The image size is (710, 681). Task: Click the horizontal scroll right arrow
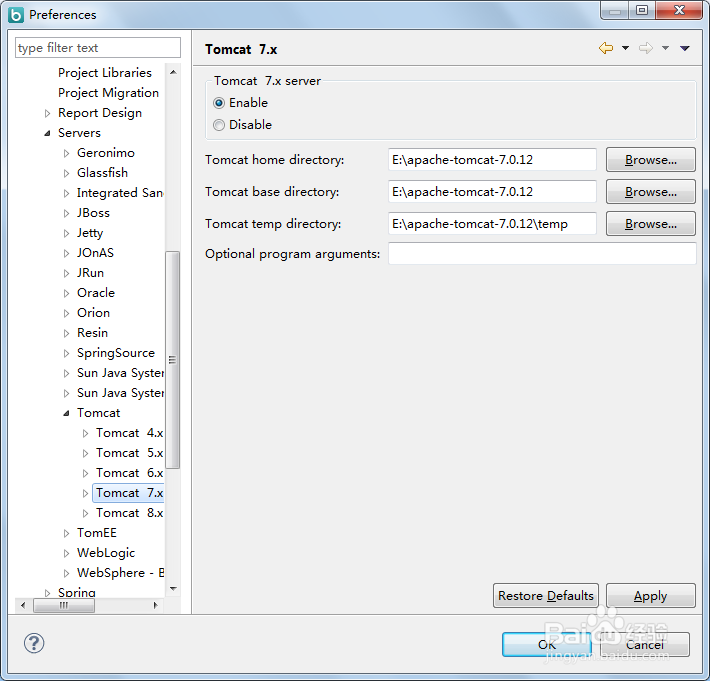[155, 605]
